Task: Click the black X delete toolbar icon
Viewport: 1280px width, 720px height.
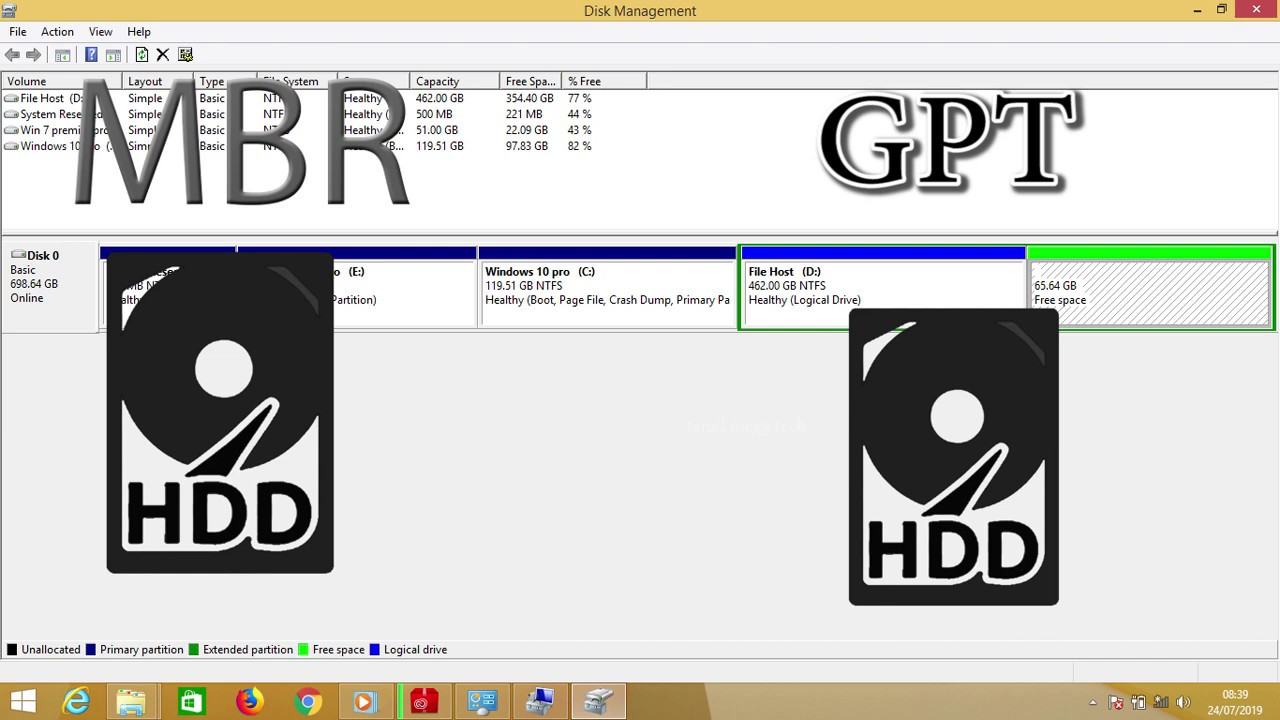Action: (163, 55)
